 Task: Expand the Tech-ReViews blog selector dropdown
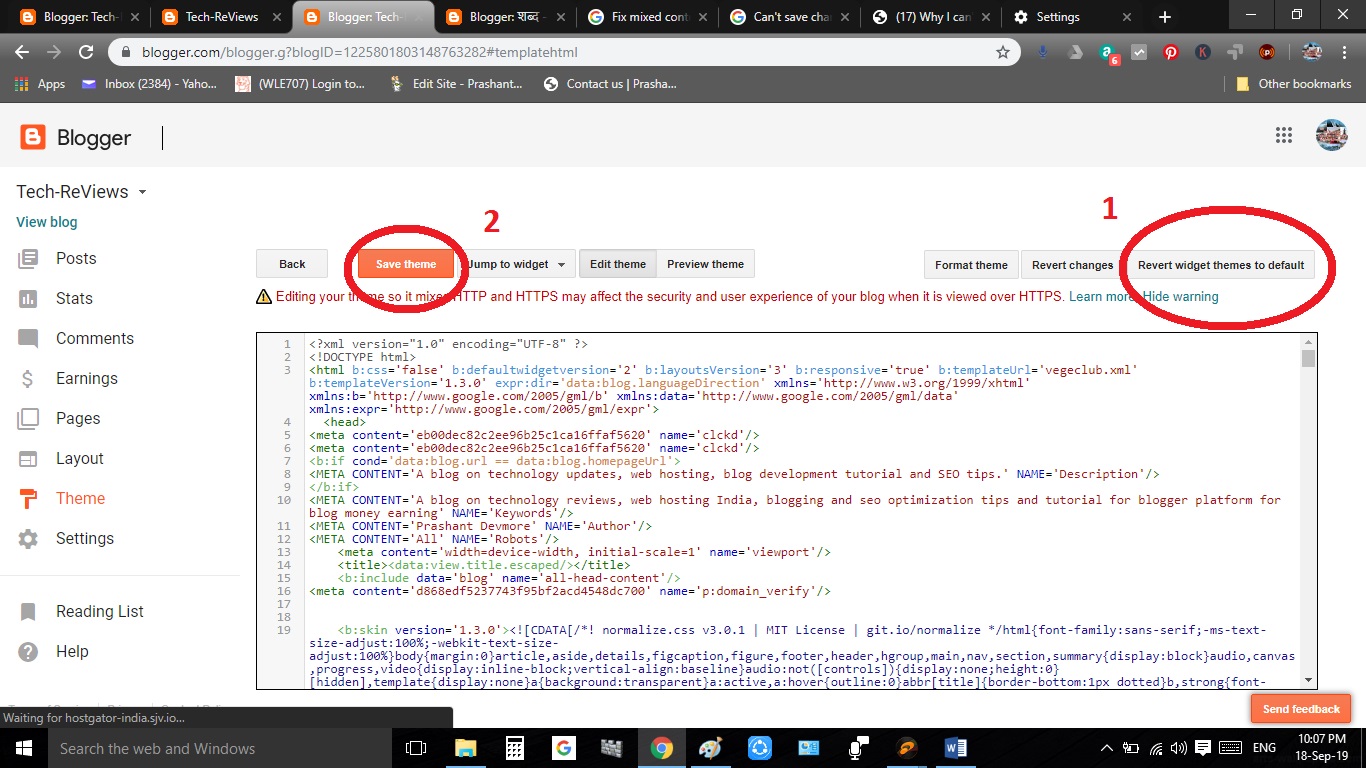tap(142, 192)
